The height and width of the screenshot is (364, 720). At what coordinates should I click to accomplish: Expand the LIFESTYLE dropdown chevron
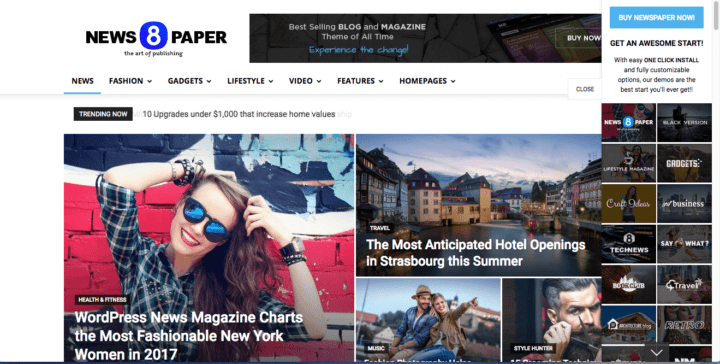tap(271, 81)
